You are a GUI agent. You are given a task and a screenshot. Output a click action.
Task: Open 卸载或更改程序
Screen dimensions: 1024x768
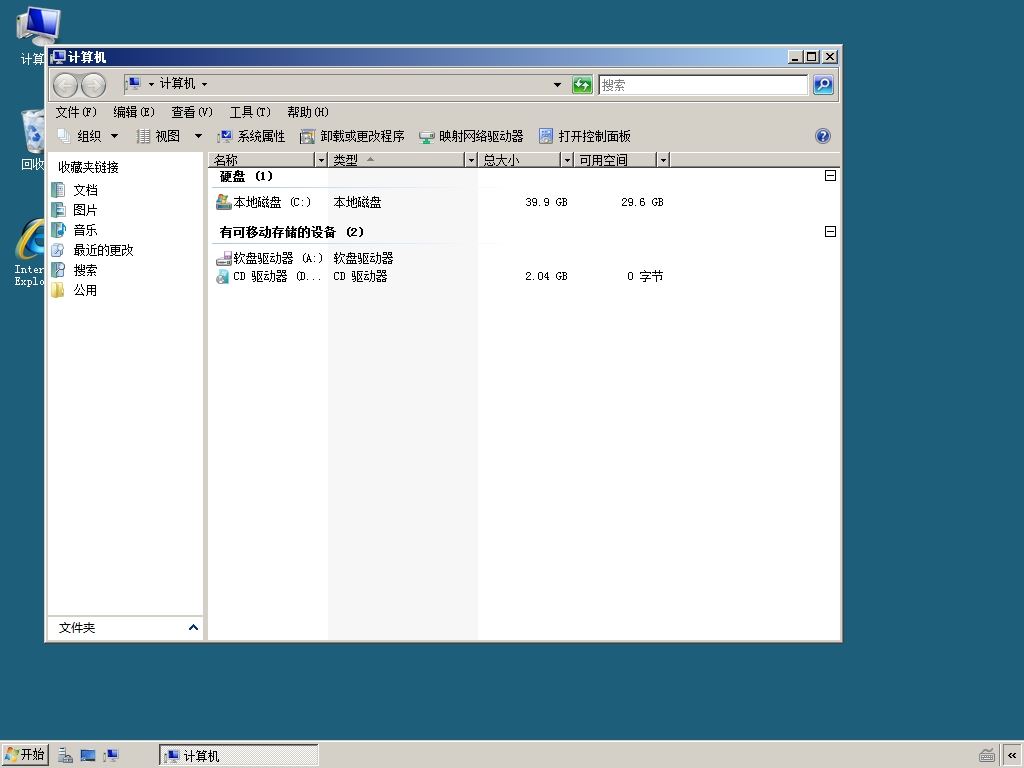[352, 136]
